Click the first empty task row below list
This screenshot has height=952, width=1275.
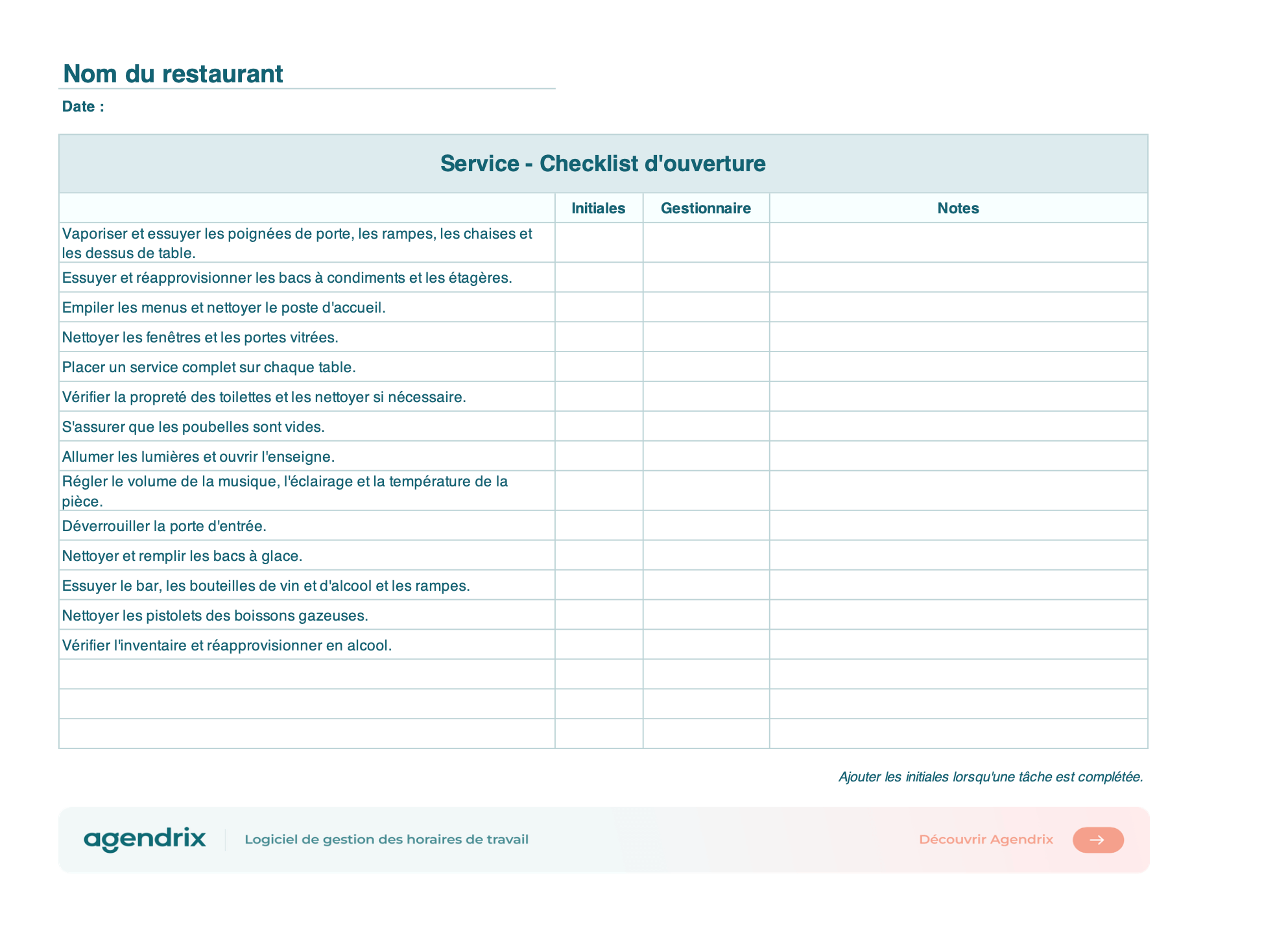click(x=603, y=674)
